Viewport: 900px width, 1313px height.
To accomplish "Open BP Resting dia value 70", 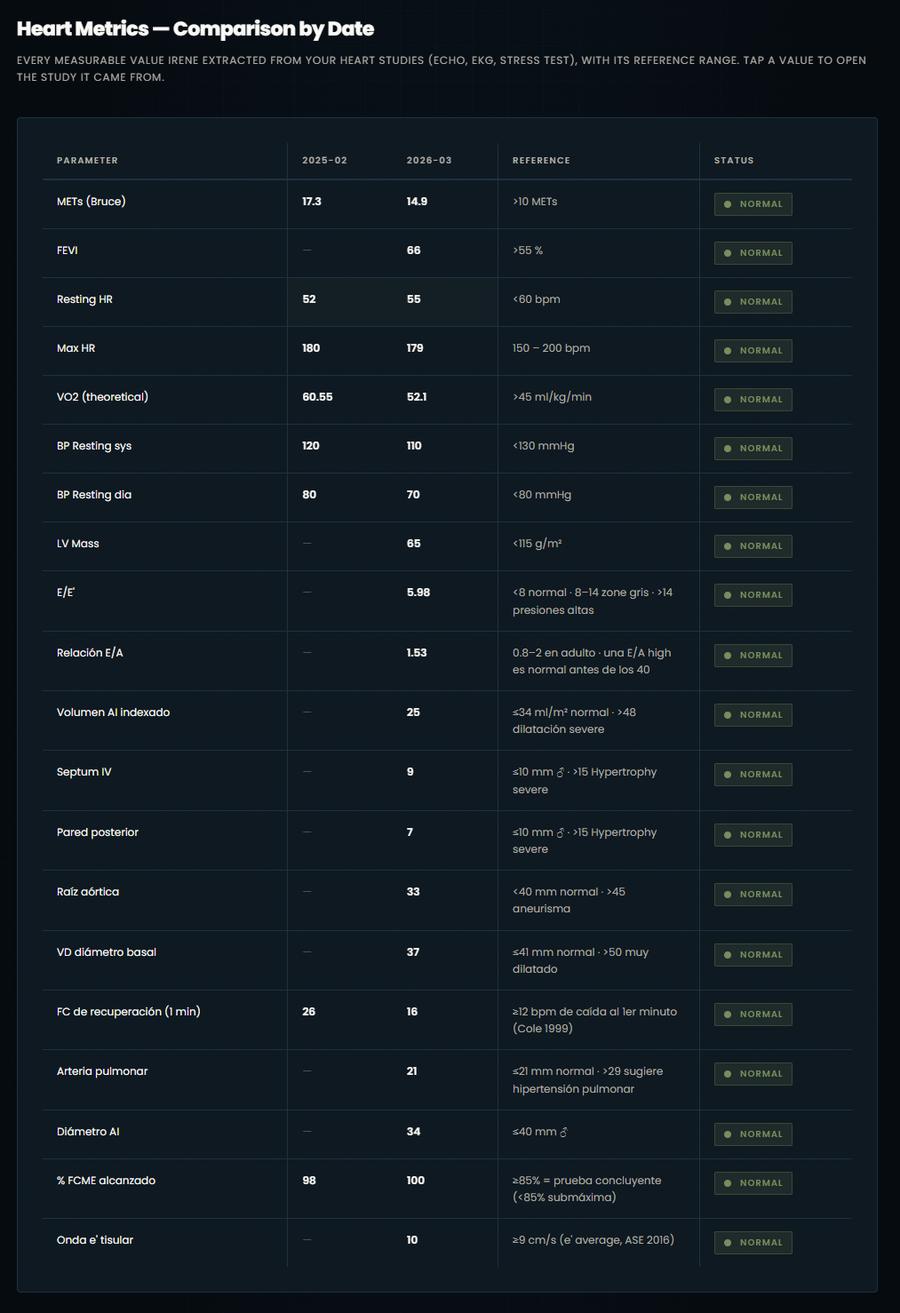I will 413,496.
